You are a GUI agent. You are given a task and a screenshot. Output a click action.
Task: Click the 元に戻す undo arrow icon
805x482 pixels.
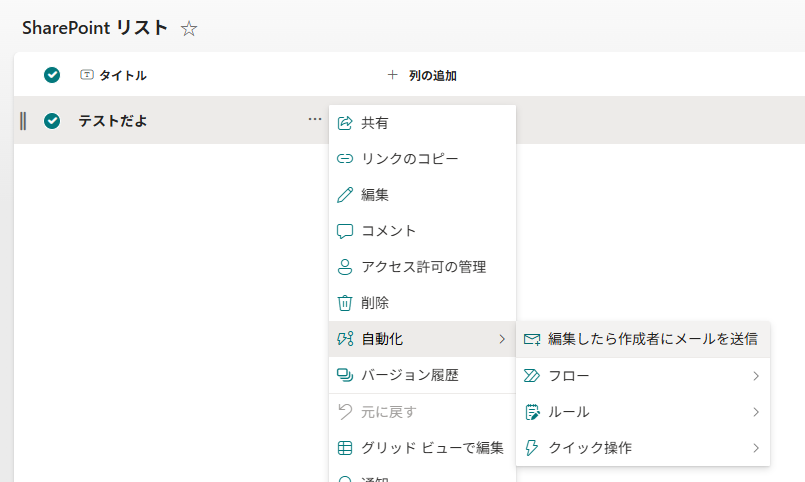[x=345, y=412]
